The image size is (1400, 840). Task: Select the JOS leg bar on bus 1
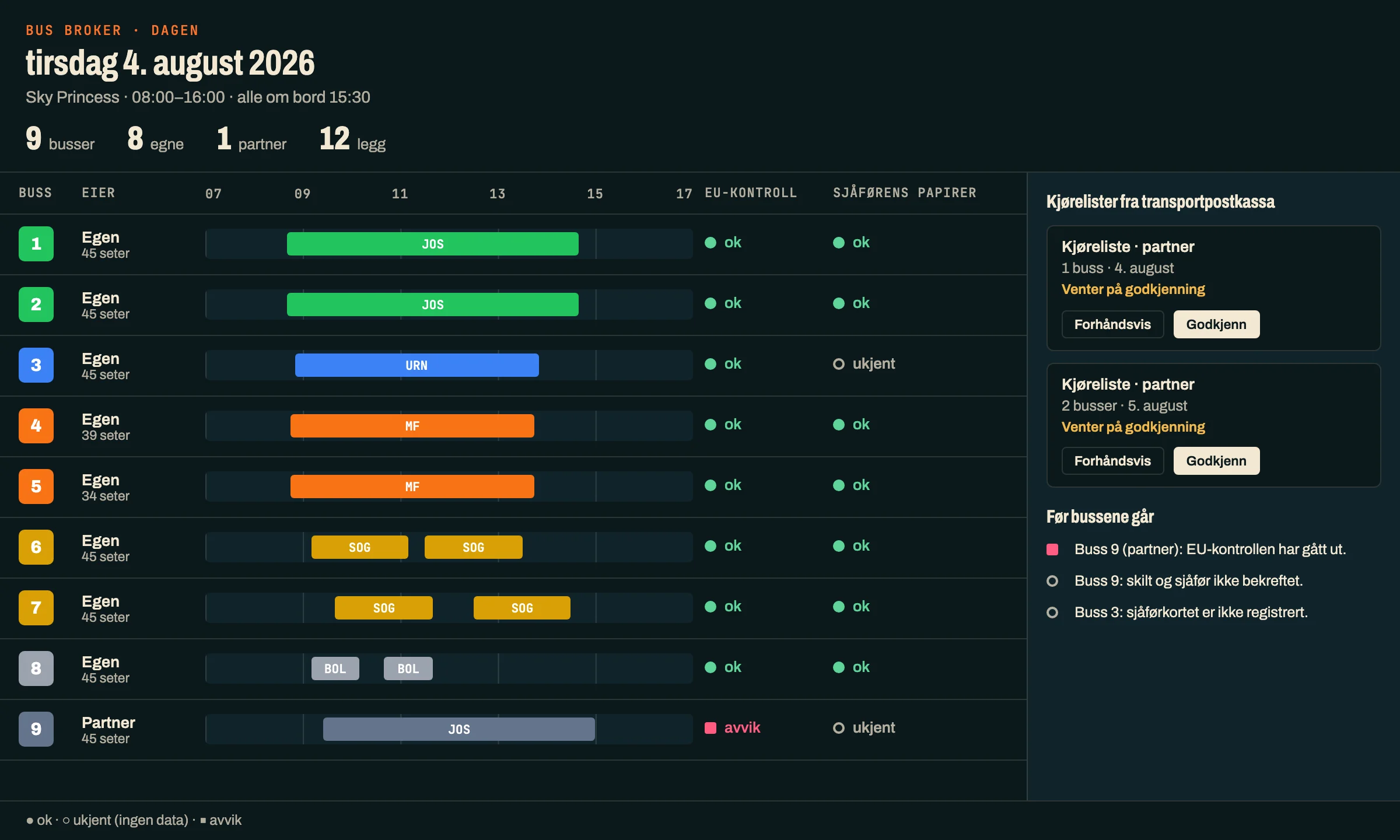pyautogui.click(x=433, y=244)
